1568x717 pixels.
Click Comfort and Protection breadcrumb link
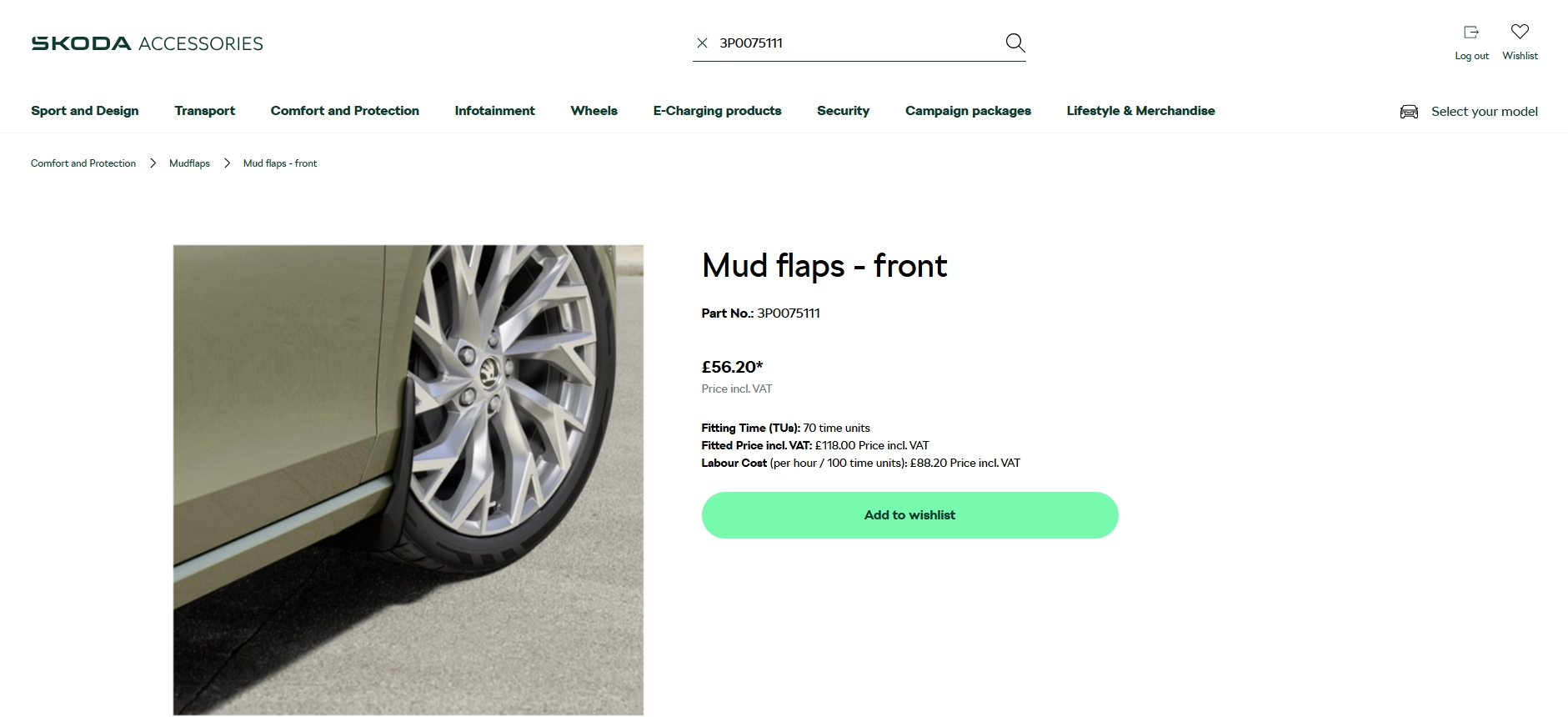click(83, 163)
